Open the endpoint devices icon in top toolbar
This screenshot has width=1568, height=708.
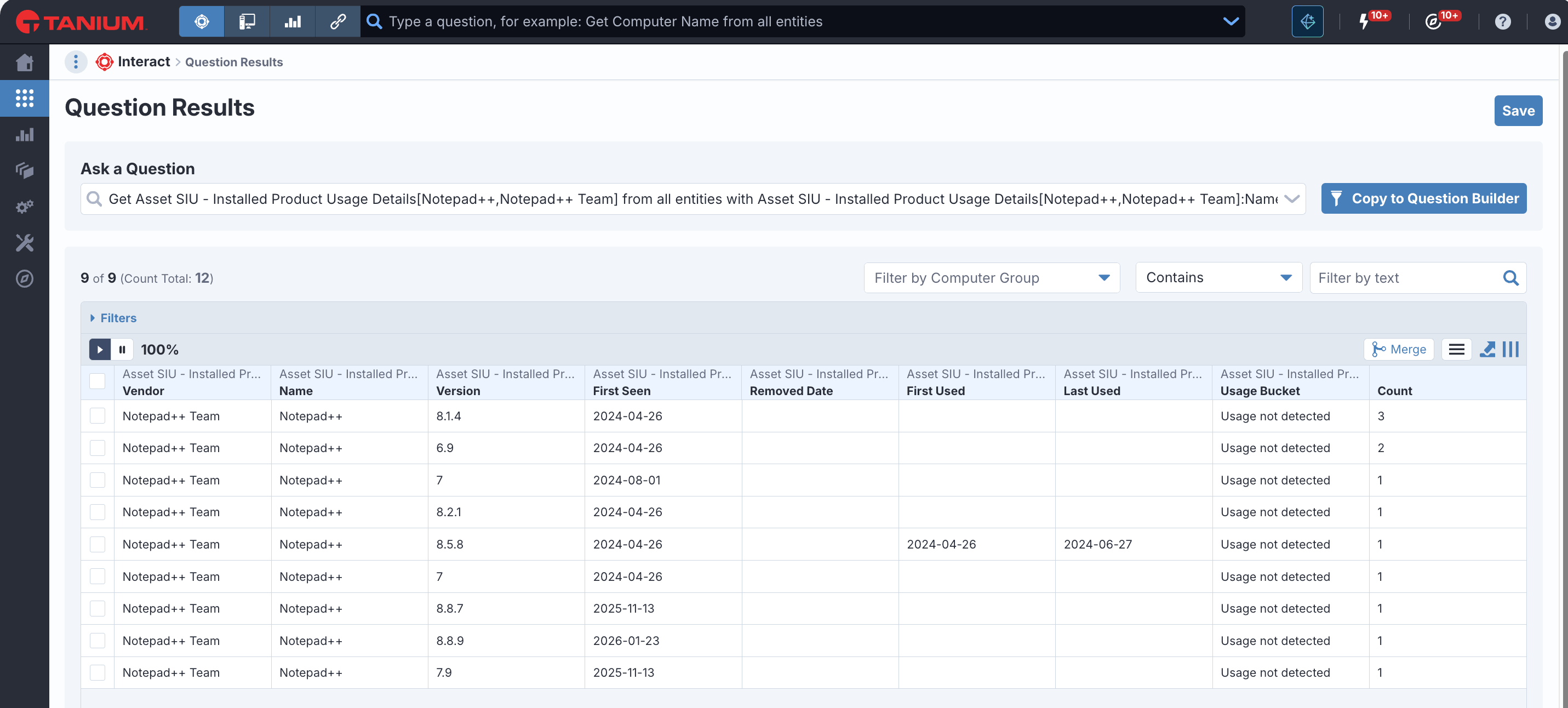[247, 22]
